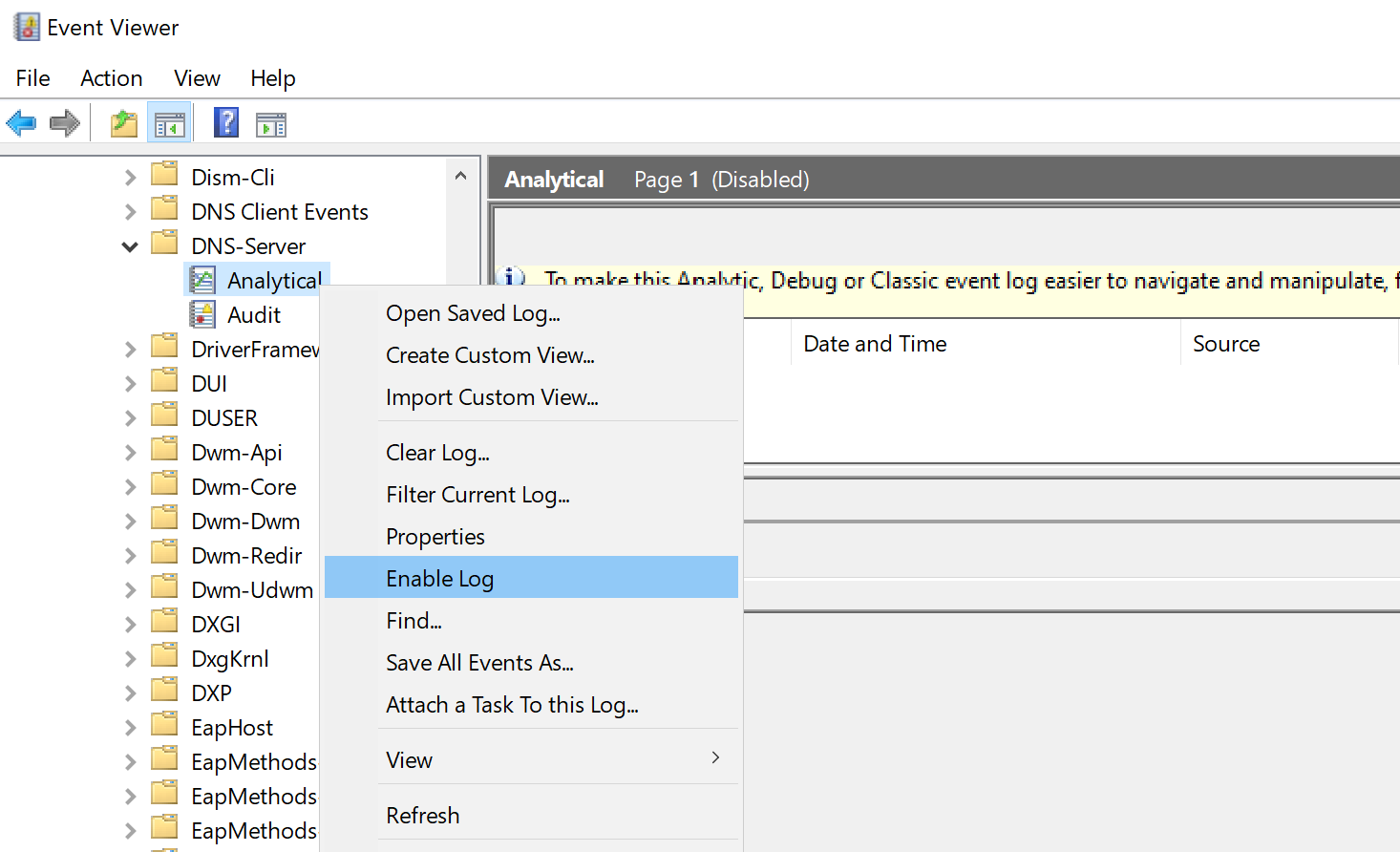Click Clear Log... in context menu

pos(437,453)
